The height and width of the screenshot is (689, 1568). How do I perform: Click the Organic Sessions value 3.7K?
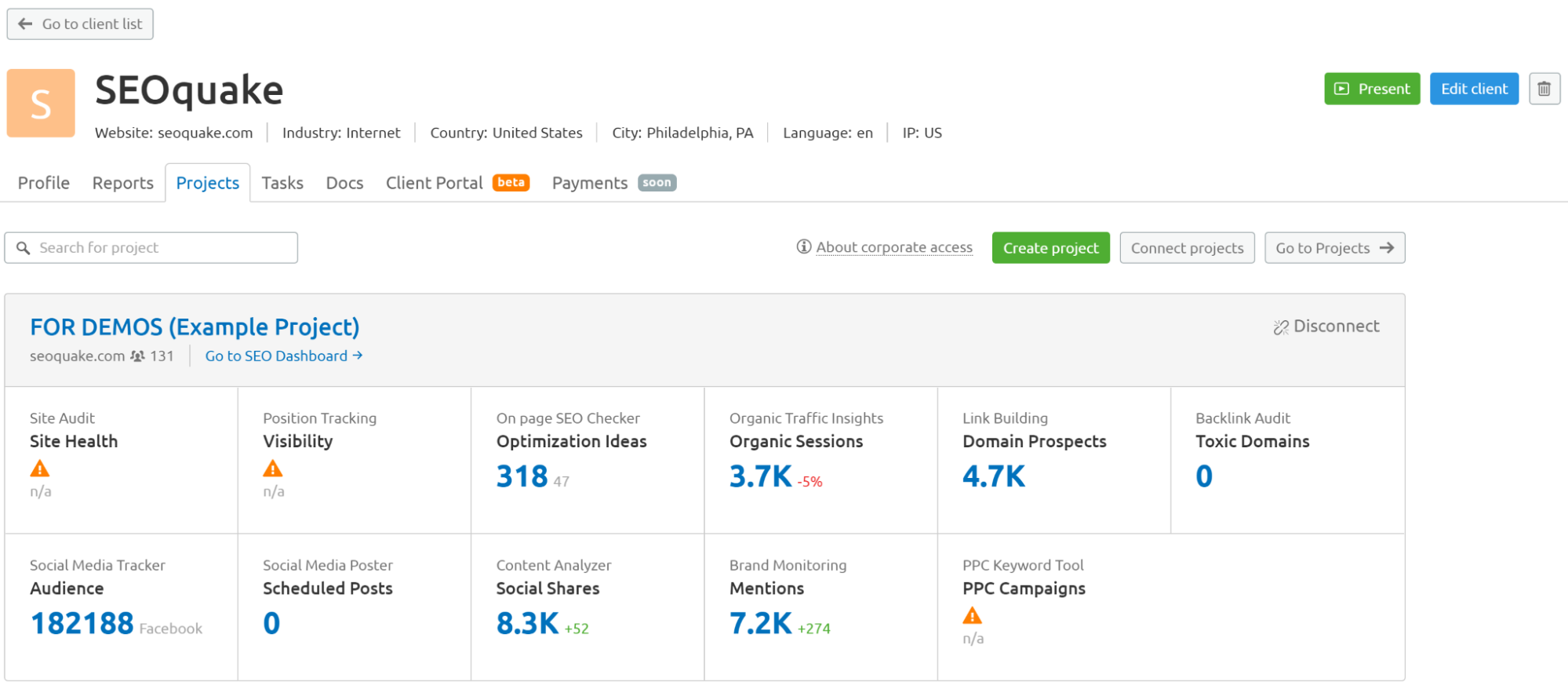[x=760, y=476]
